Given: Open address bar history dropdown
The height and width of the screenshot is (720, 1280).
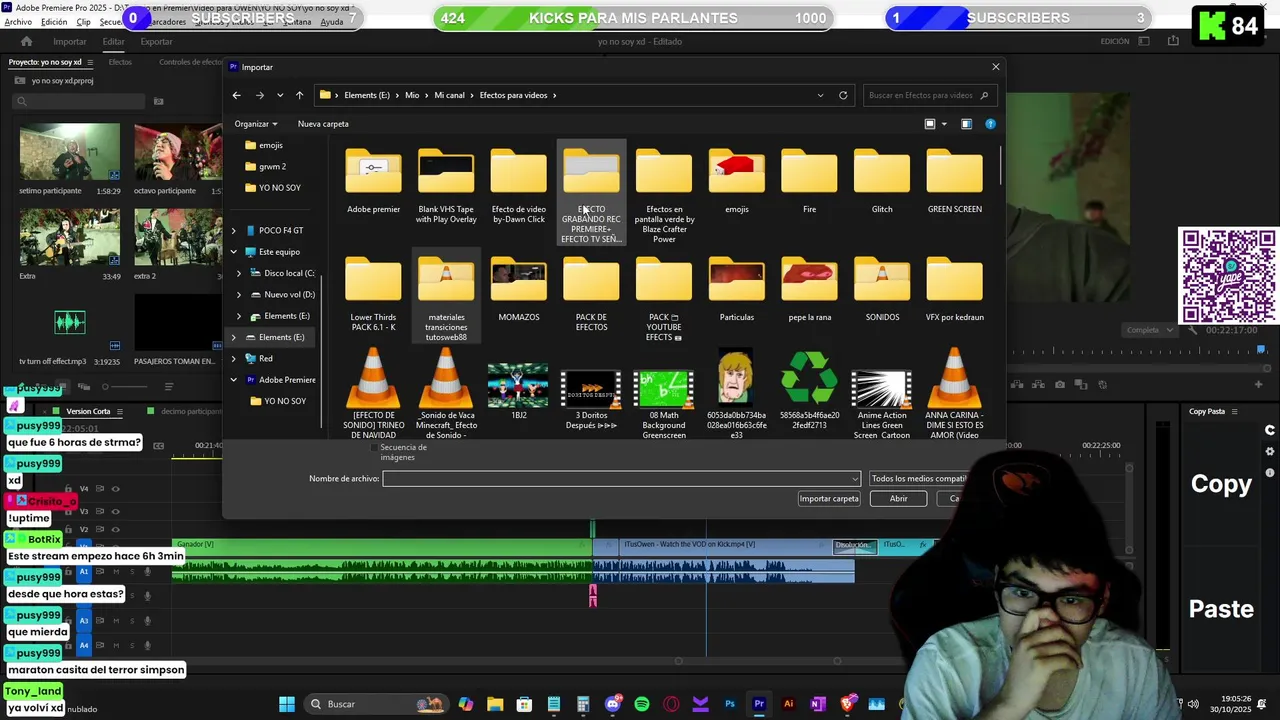Looking at the screenshot, I should [x=820, y=95].
